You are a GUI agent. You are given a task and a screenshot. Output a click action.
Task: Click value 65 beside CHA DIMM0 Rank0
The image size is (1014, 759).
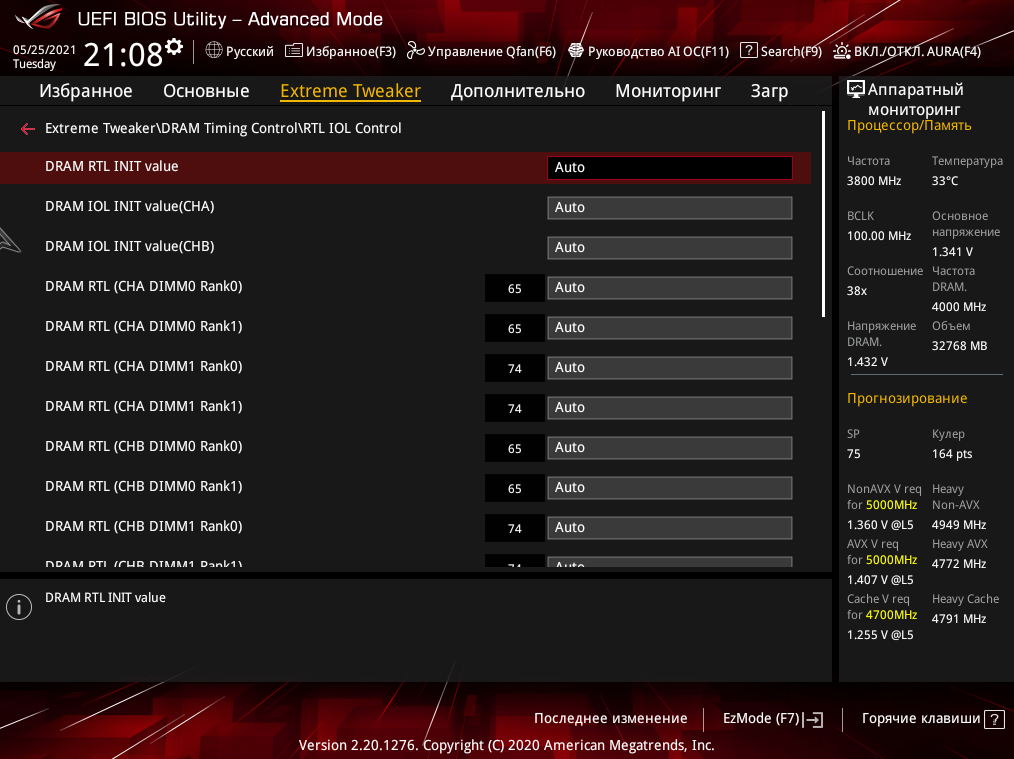point(515,288)
